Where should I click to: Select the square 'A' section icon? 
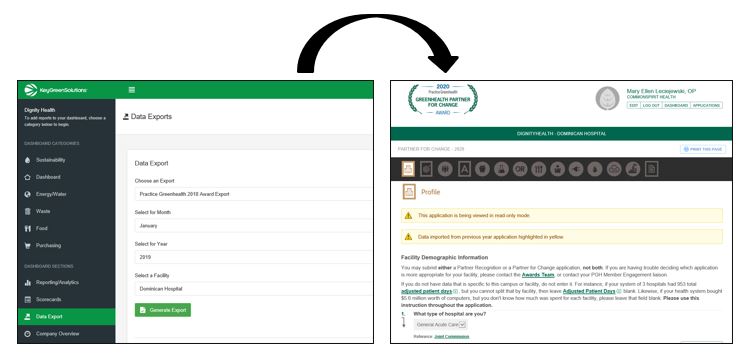coord(464,169)
